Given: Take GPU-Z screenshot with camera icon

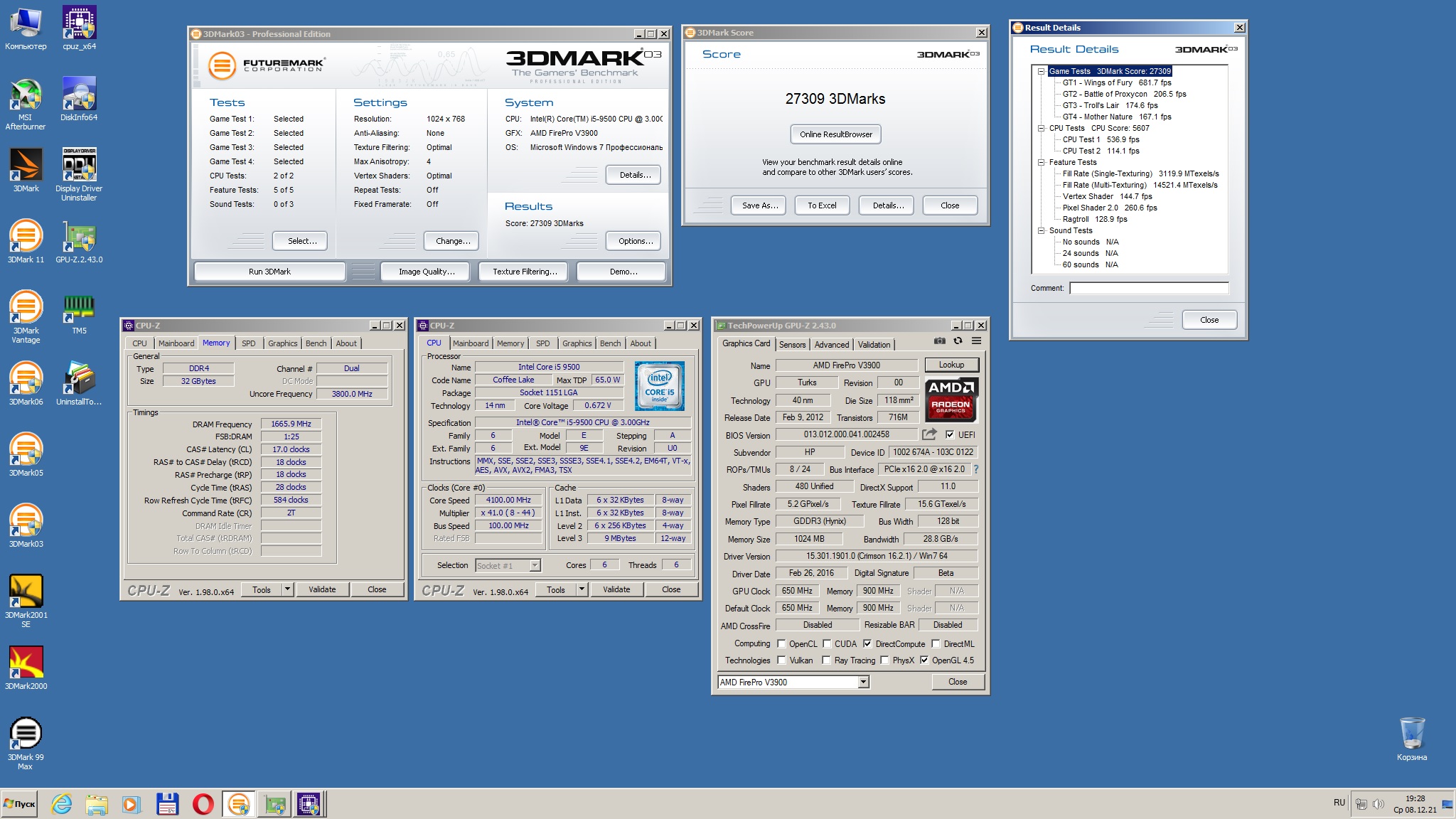Looking at the screenshot, I should [940, 341].
